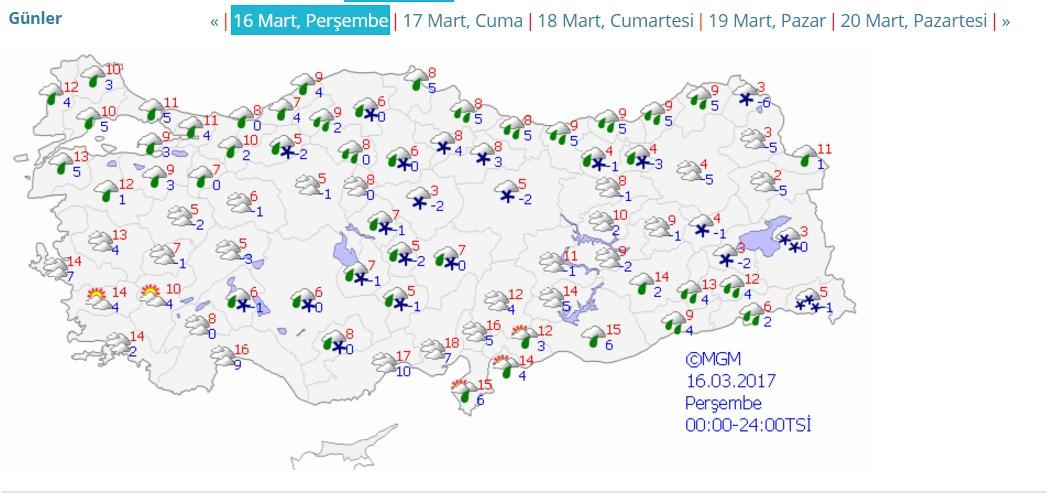Click the snow icon showing 3 / 0
Screen dimensions: 1047x493
(x=789, y=238)
